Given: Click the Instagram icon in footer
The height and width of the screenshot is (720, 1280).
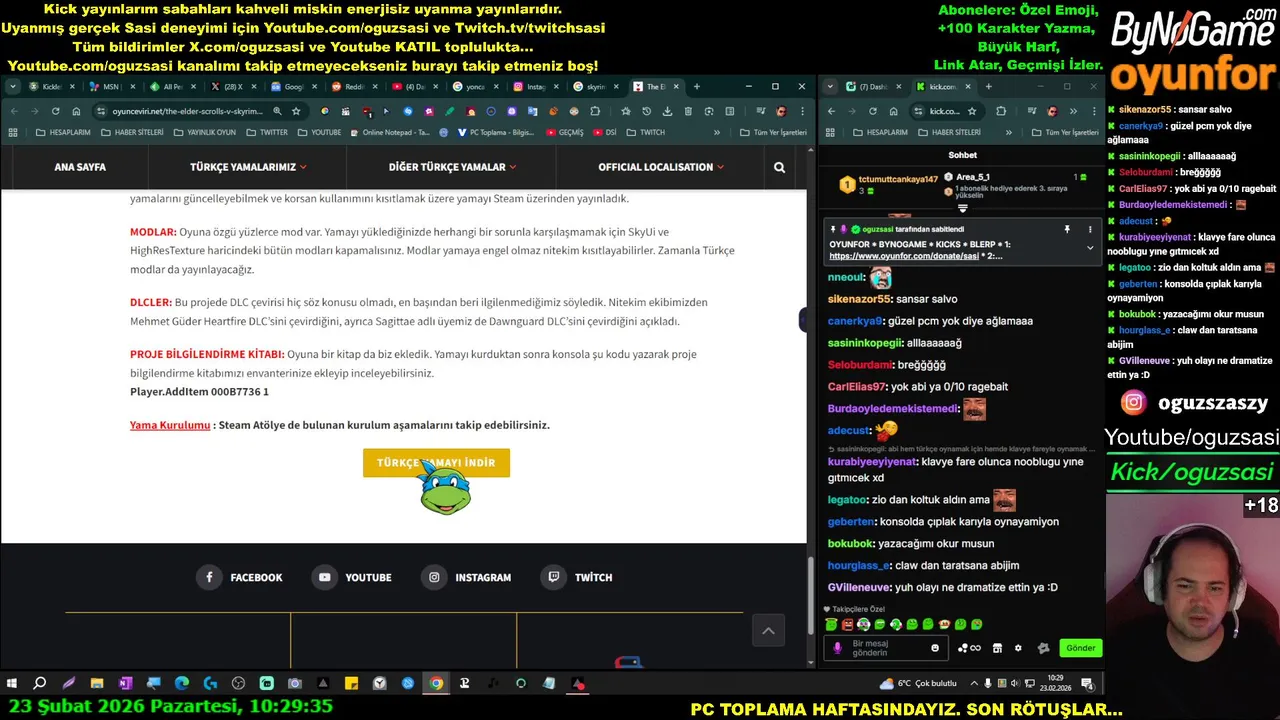Looking at the screenshot, I should coord(434,577).
